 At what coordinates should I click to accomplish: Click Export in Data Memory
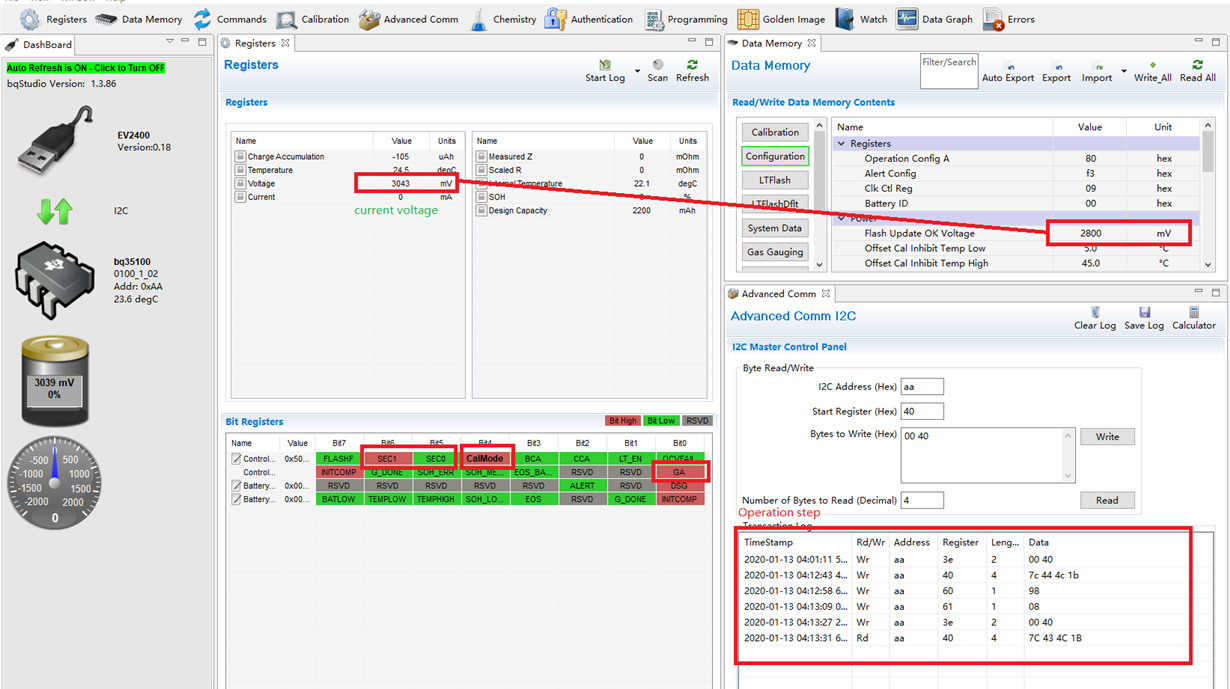pos(1056,71)
